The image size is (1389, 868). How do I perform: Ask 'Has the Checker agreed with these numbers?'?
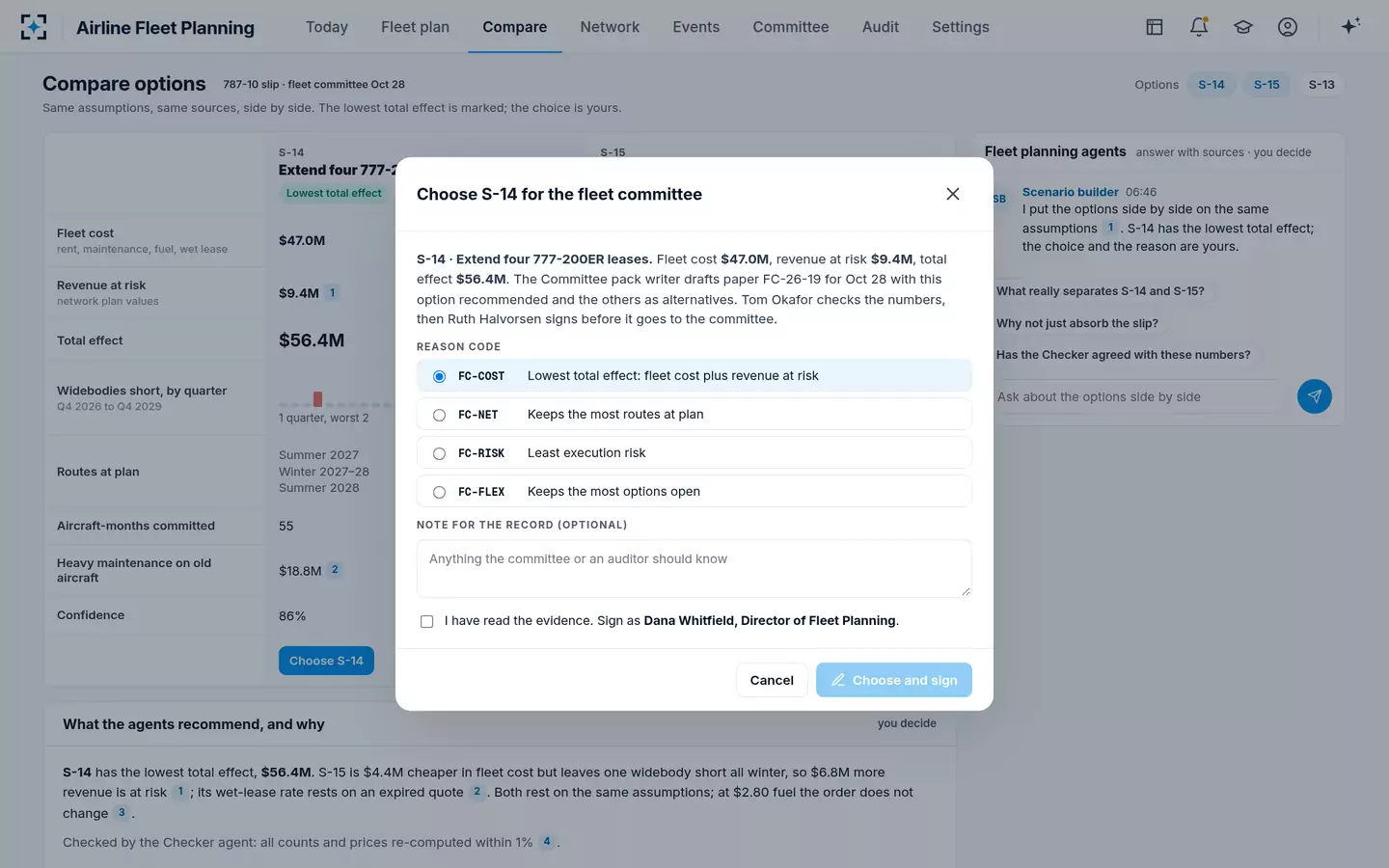point(1124,355)
